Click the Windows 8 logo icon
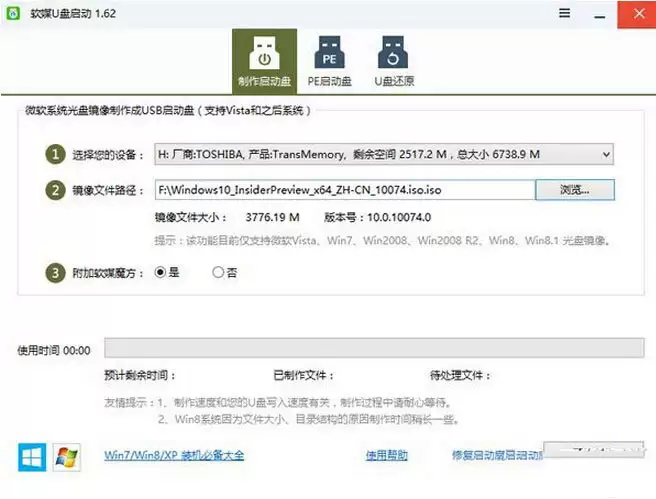Image resolution: width=656 pixels, height=499 pixels. [32, 457]
